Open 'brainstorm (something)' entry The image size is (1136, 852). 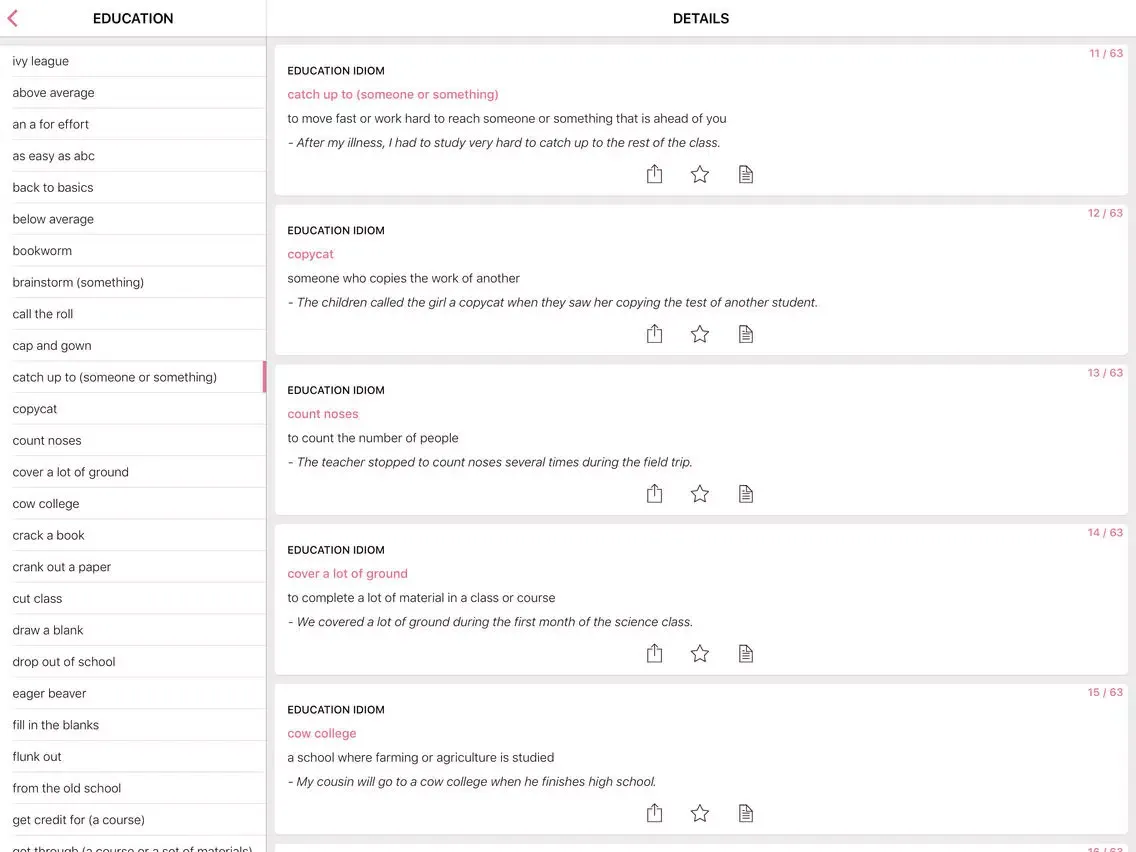[x=133, y=283]
